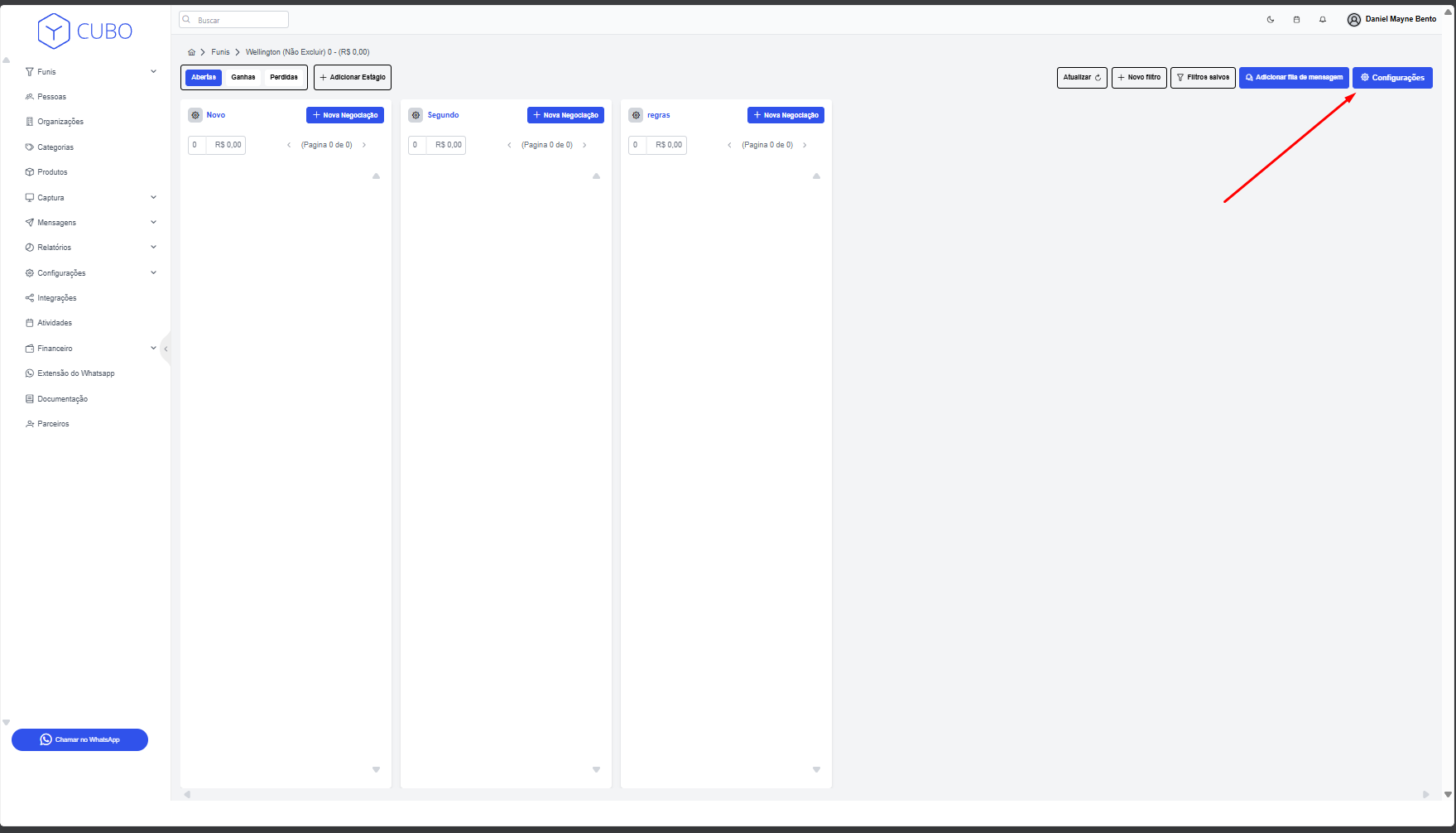Open settings gear of Segundo stage
Viewport: 1456px width, 833px height.
pyautogui.click(x=416, y=115)
